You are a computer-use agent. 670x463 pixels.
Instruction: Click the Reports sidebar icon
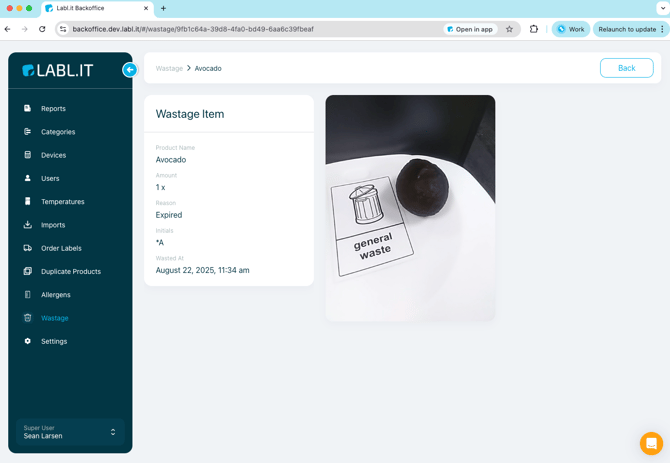click(x=28, y=108)
